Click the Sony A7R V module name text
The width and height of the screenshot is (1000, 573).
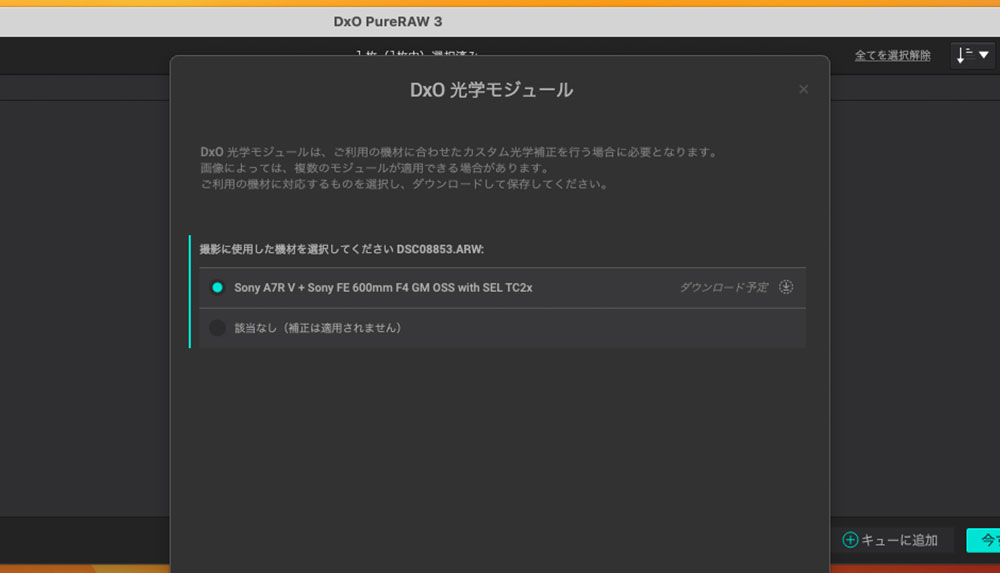click(x=383, y=288)
